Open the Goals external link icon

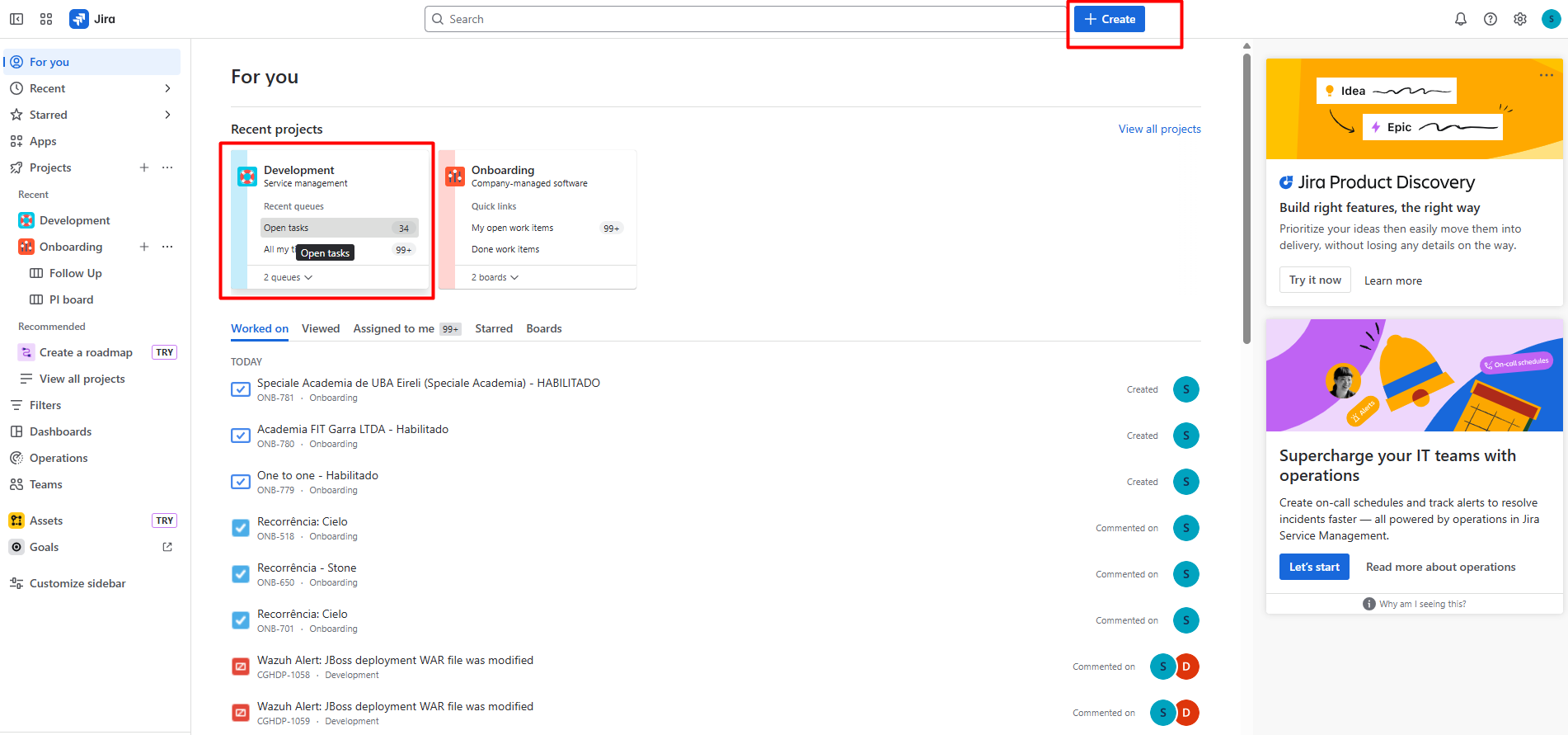(x=167, y=547)
